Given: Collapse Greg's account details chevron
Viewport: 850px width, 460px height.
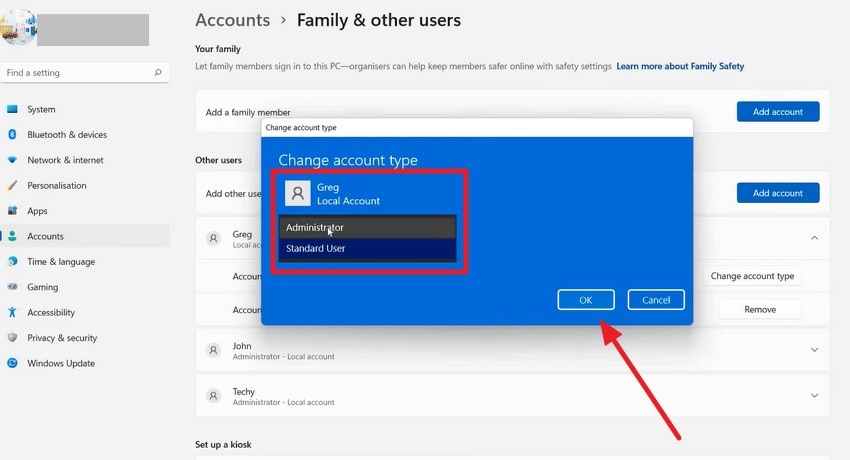Looking at the screenshot, I should pos(814,238).
